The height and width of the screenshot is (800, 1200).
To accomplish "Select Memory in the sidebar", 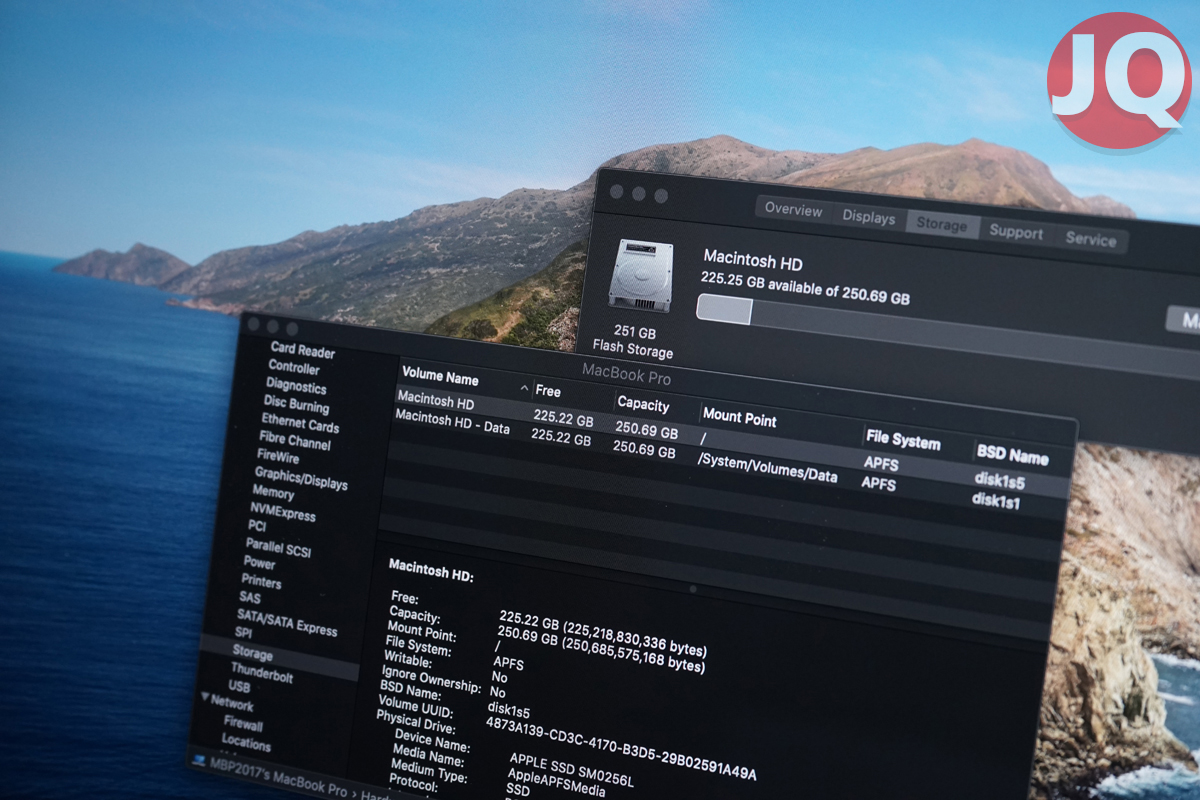I will tap(273, 492).
